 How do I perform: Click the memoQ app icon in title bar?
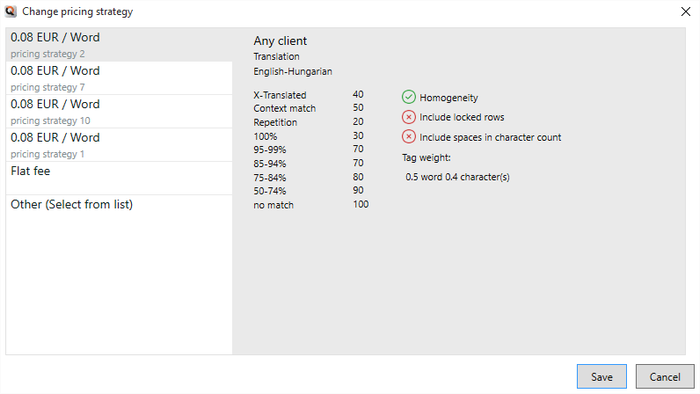11,11
